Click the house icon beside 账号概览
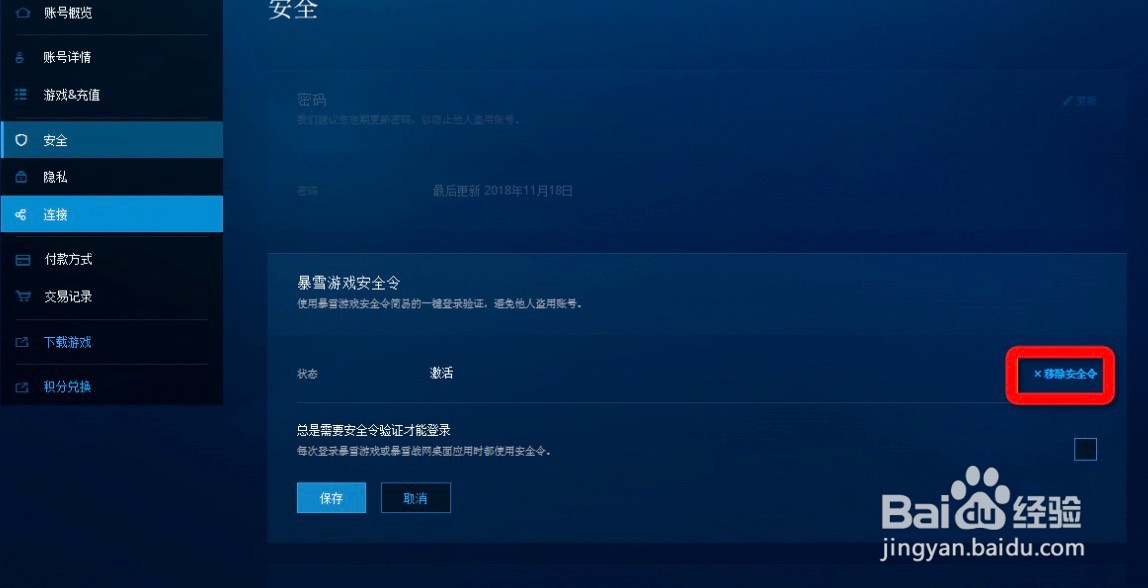The height and width of the screenshot is (588, 1148). point(23,12)
